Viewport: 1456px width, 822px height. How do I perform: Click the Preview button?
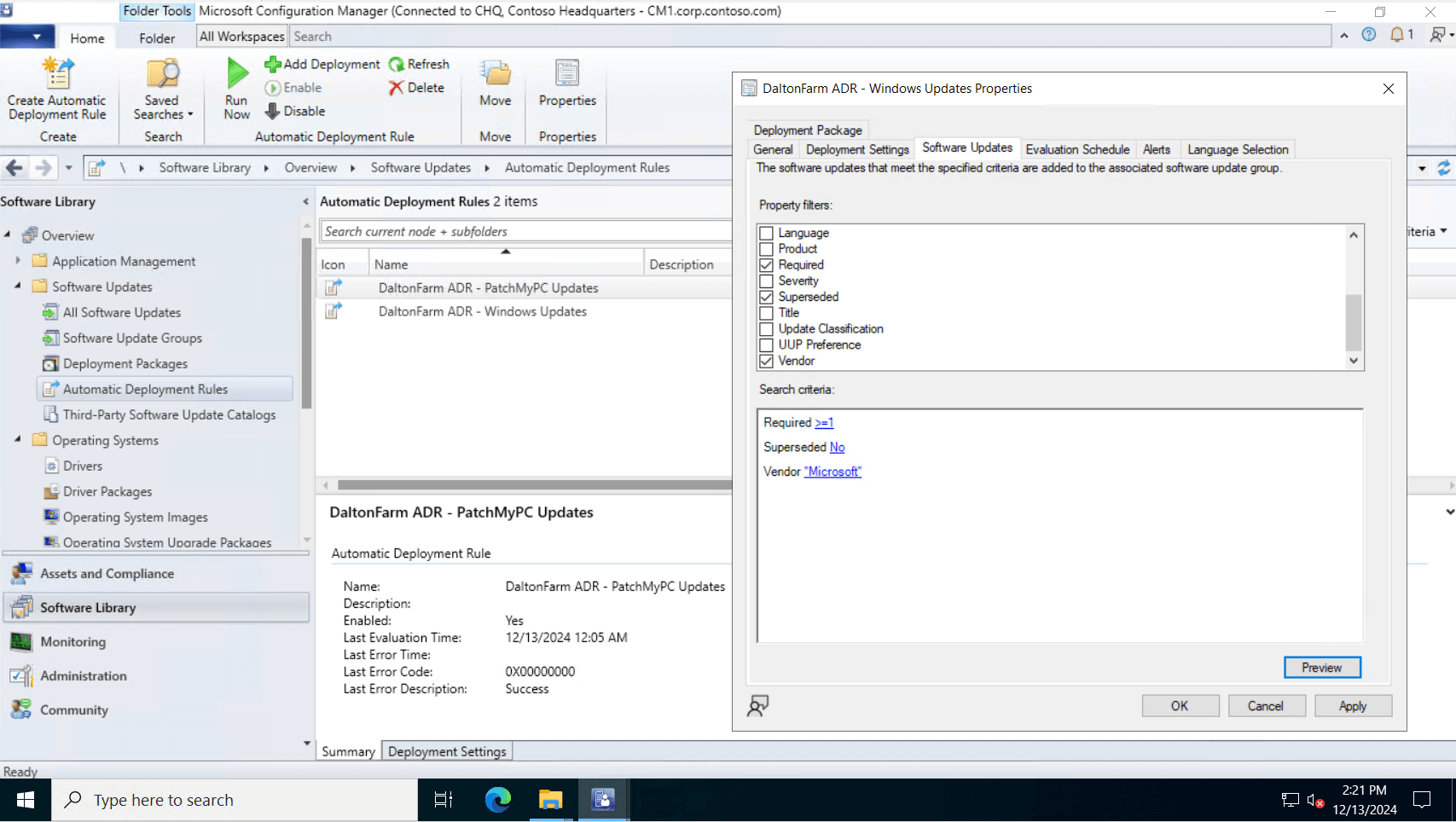pyautogui.click(x=1322, y=668)
